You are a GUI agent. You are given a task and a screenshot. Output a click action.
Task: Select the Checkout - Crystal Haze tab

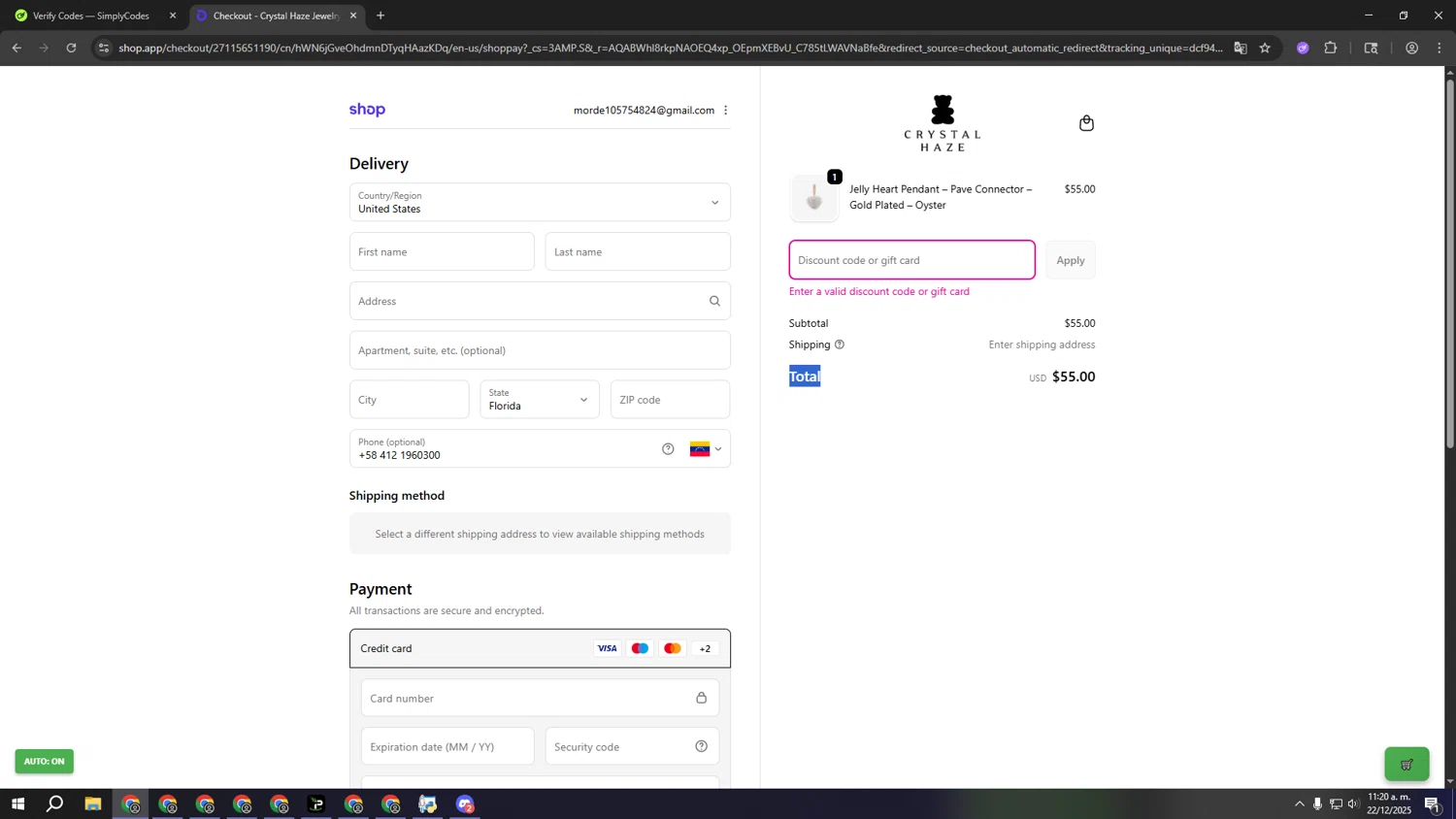(276, 16)
